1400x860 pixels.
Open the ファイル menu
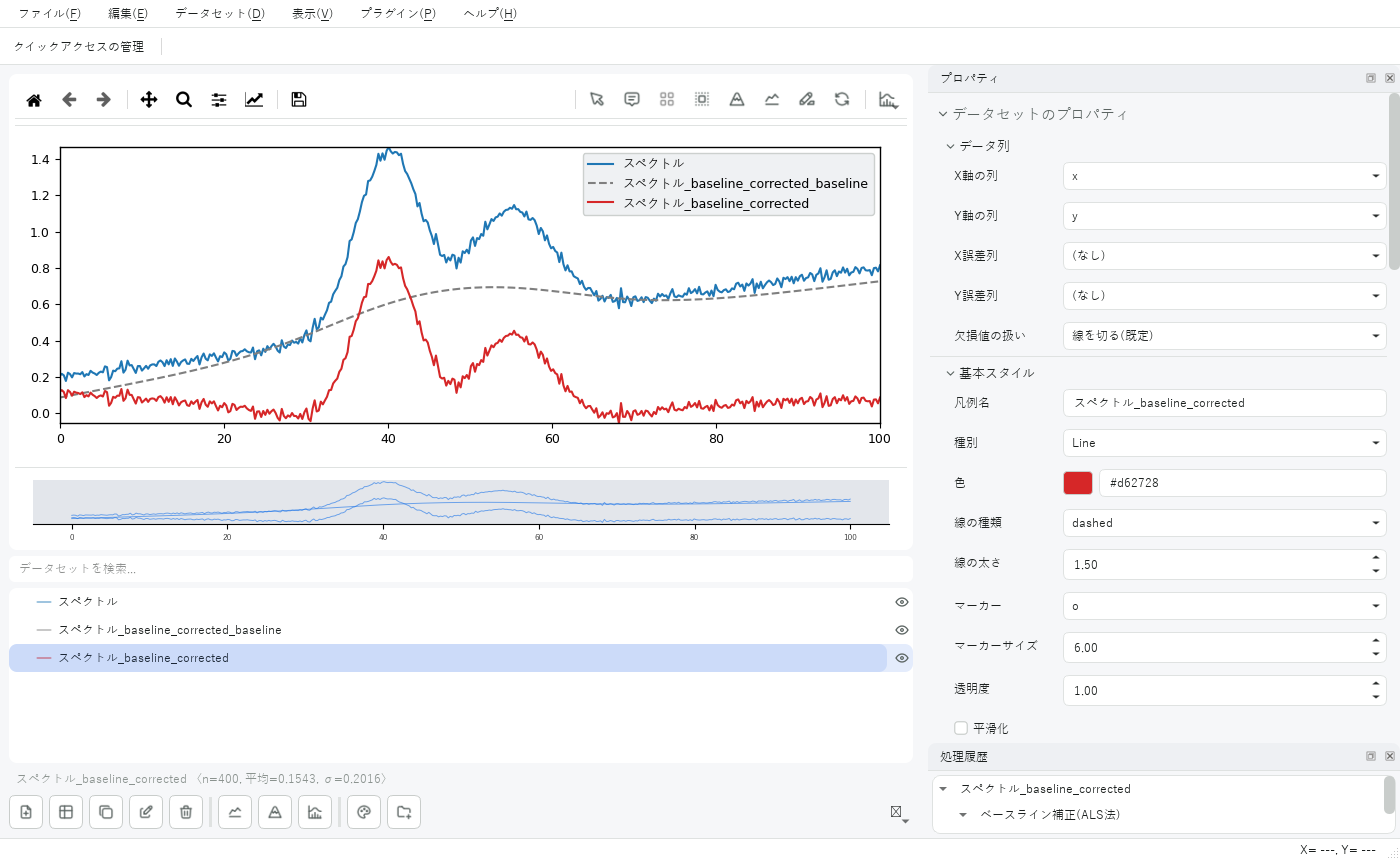tap(50, 14)
